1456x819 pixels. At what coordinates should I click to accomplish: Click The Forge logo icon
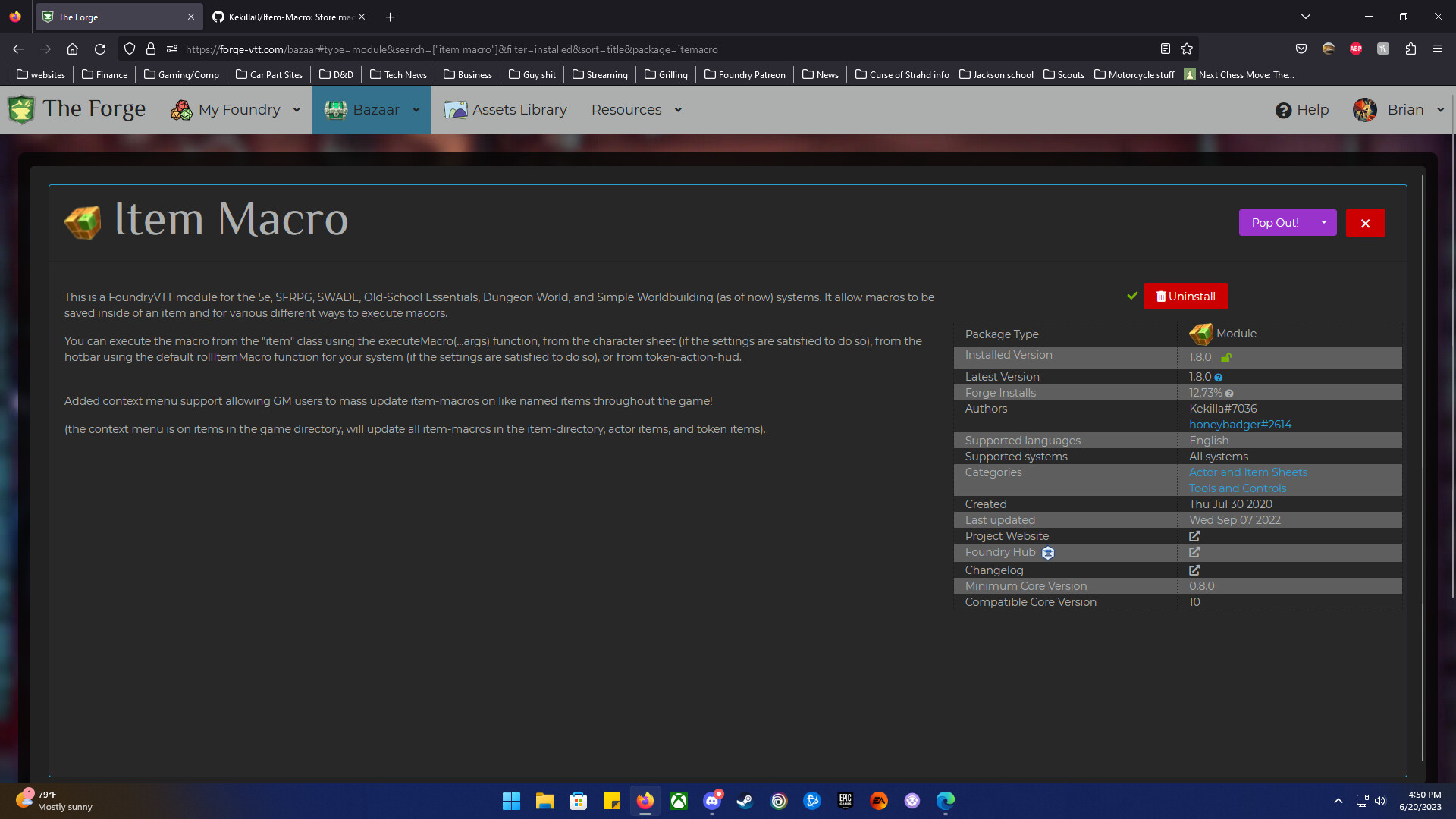click(21, 109)
